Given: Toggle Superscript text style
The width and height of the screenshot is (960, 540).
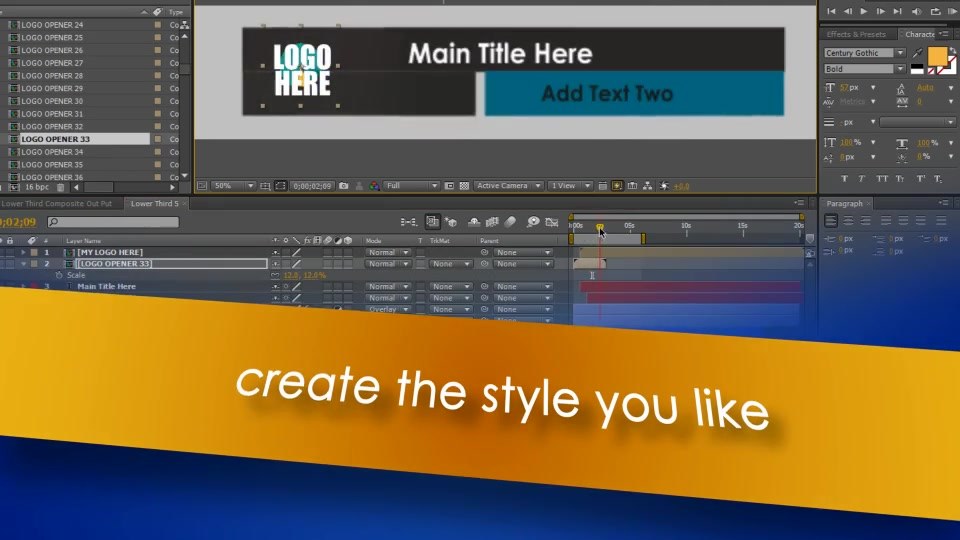Looking at the screenshot, I should [x=920, y=179].
